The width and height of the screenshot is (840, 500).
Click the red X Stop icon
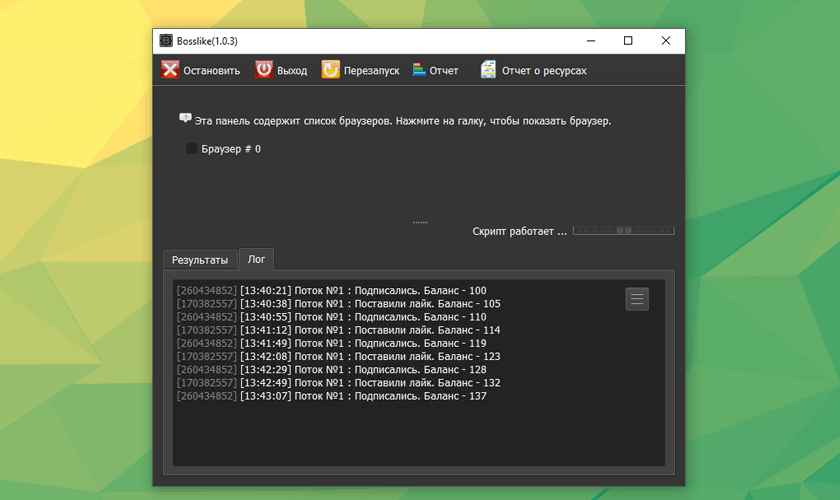click(170, 70)
